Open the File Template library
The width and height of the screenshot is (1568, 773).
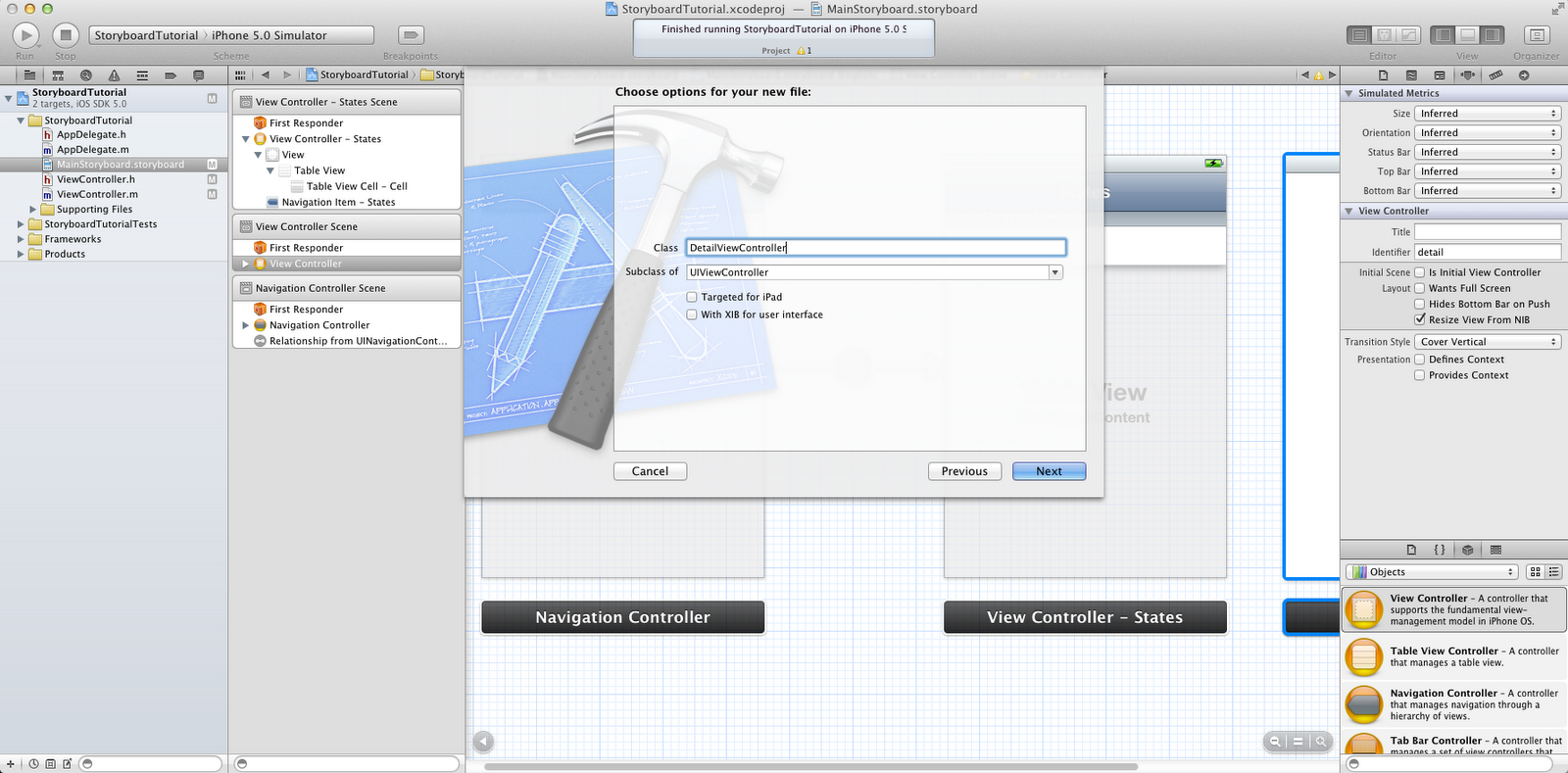pyautogui.click(x=1411, y=550)
